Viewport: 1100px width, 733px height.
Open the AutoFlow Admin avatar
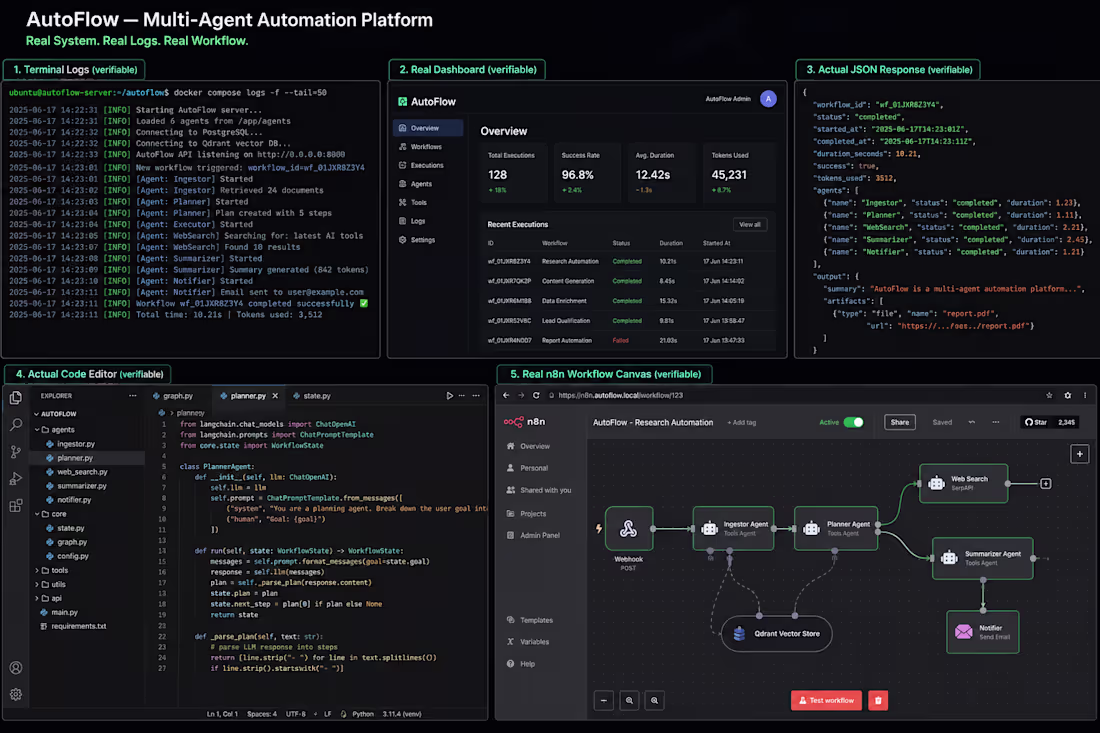click(x=768, y=99)
